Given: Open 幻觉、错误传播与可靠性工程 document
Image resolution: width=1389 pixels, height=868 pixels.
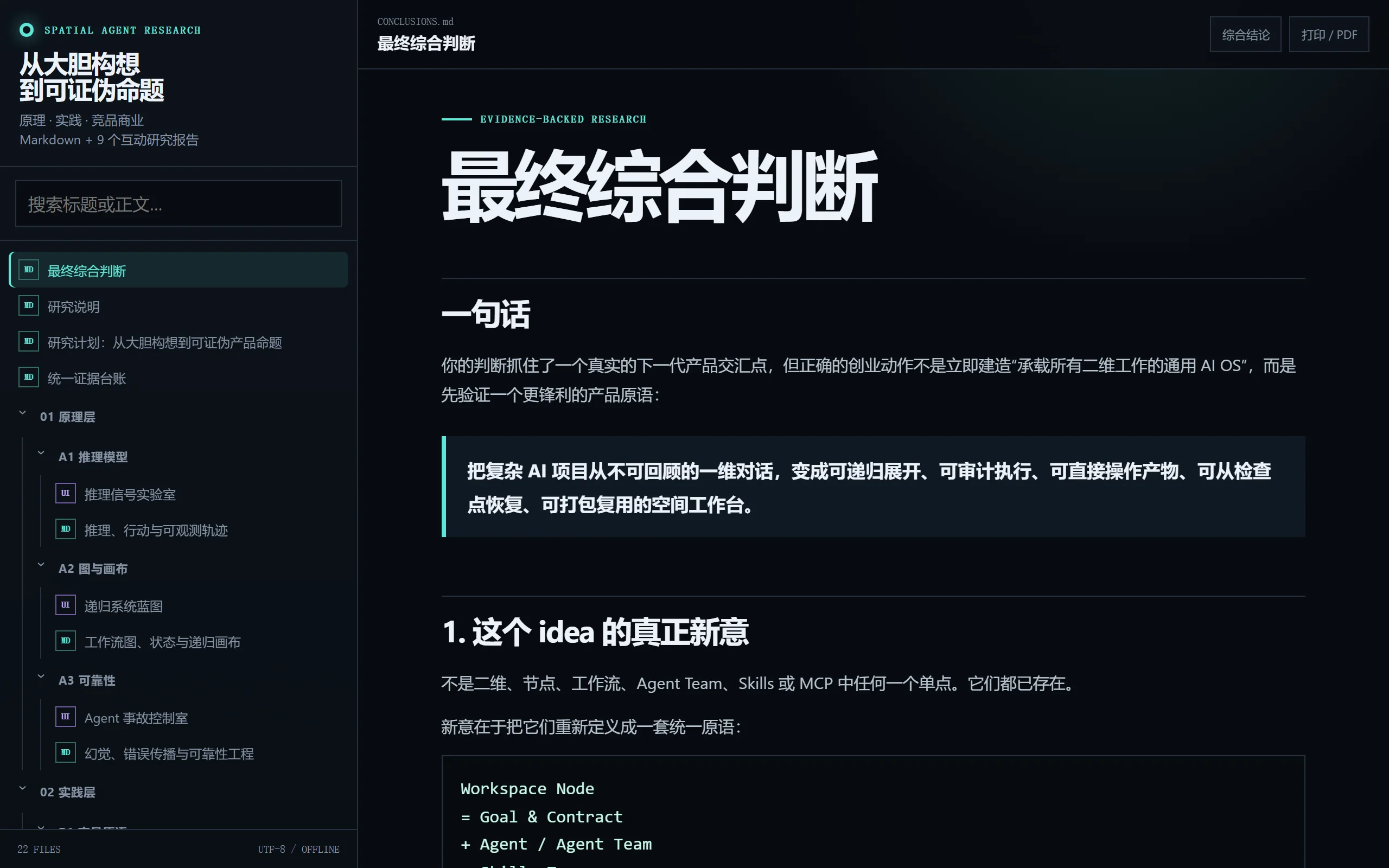Looking at the screenshot, I should (x=197, y=753).
